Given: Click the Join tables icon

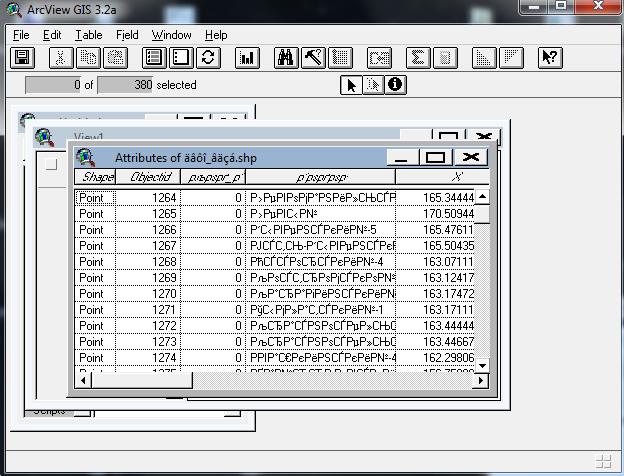Looking at the screenshot, I should [x=379, y=58].
